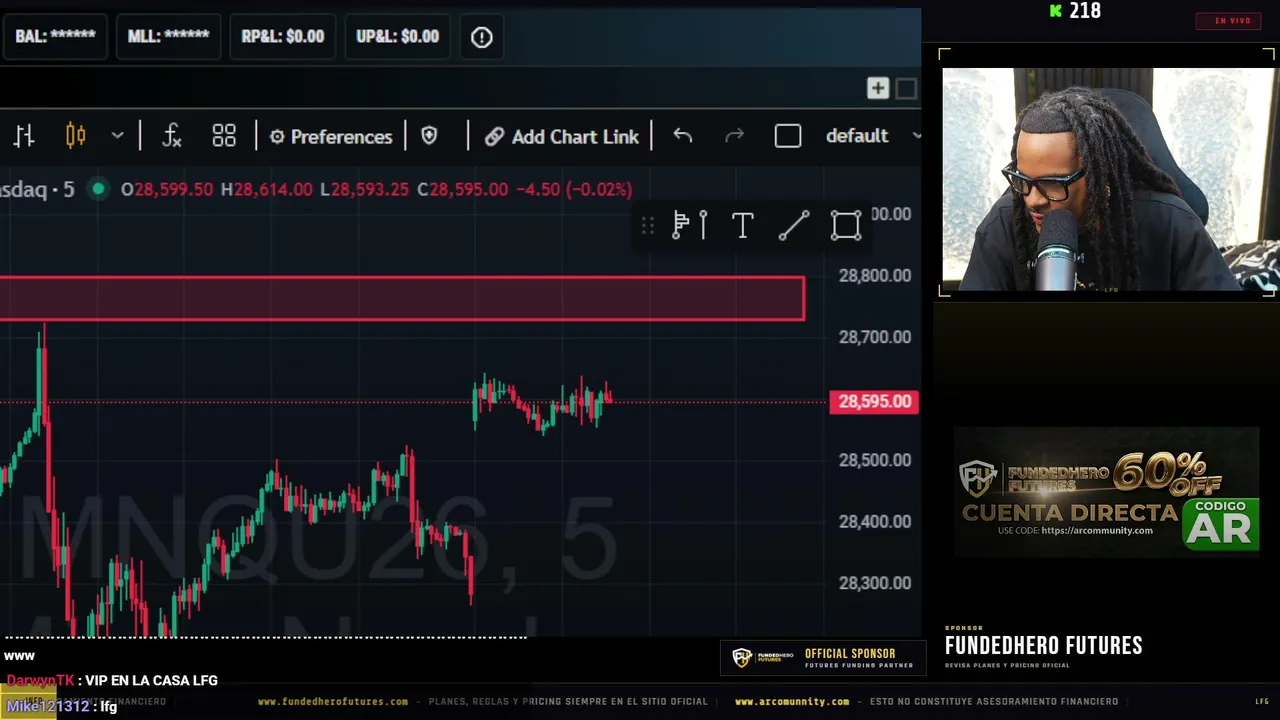Click the Nasdaq 5 symbol label

(37, 189)
